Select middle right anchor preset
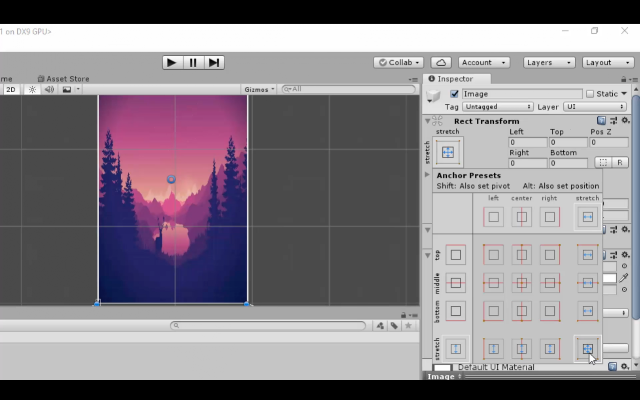640x400 pixels. pos(550,283)
